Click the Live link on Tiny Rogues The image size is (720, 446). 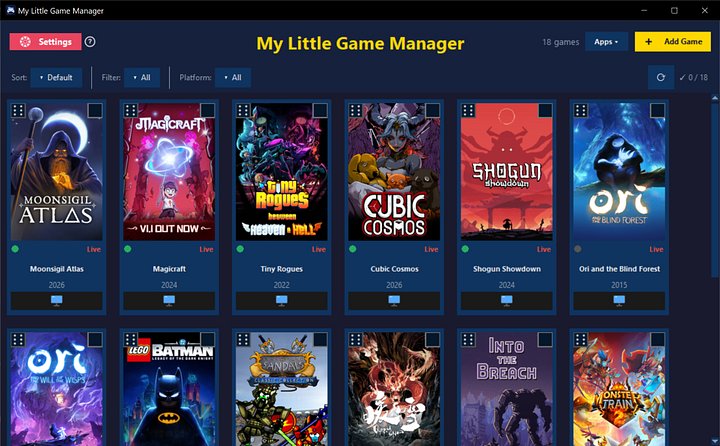click(x=319, y=249)
